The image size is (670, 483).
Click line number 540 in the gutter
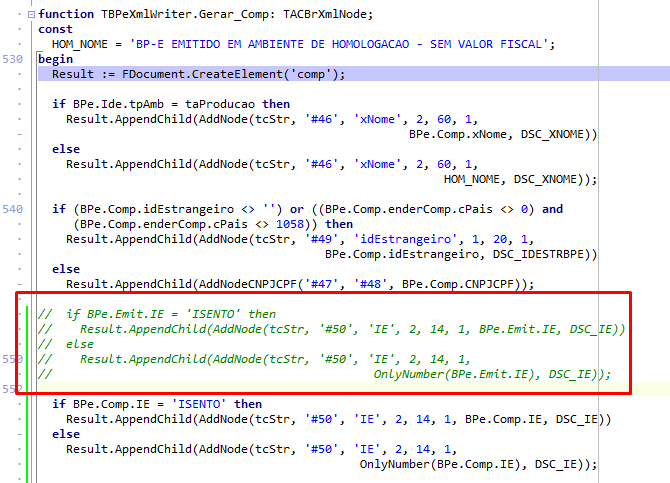pyautogui.click(x=12, y=209)
